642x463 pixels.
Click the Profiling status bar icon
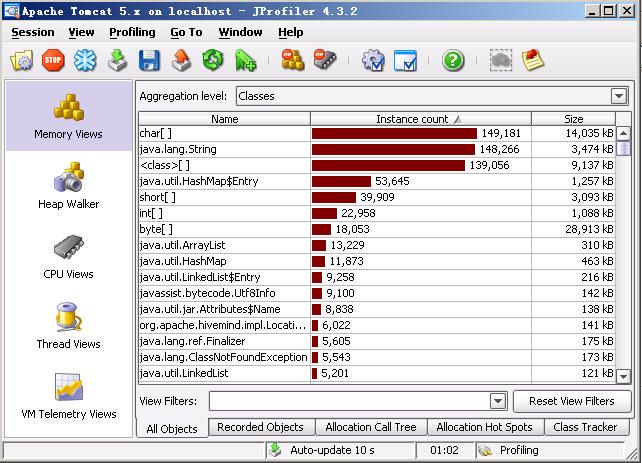click(x=485, y=450)
